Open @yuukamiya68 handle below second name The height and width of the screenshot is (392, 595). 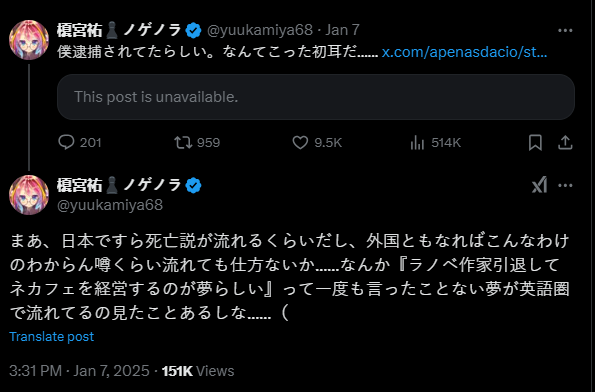point(110,205)
